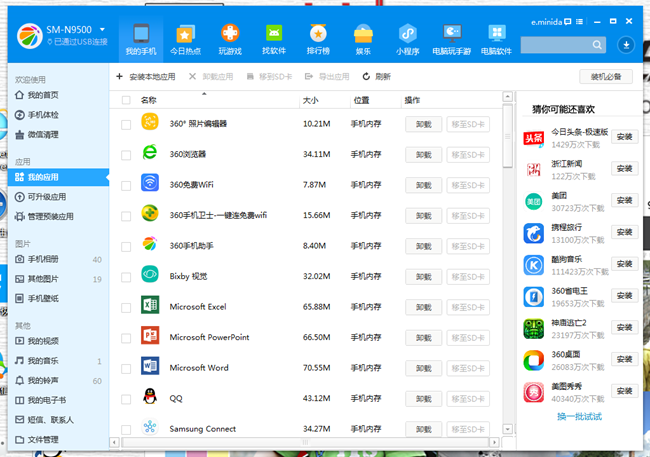
Task: Open the download manager icon
Action: [x=626, y=44]
